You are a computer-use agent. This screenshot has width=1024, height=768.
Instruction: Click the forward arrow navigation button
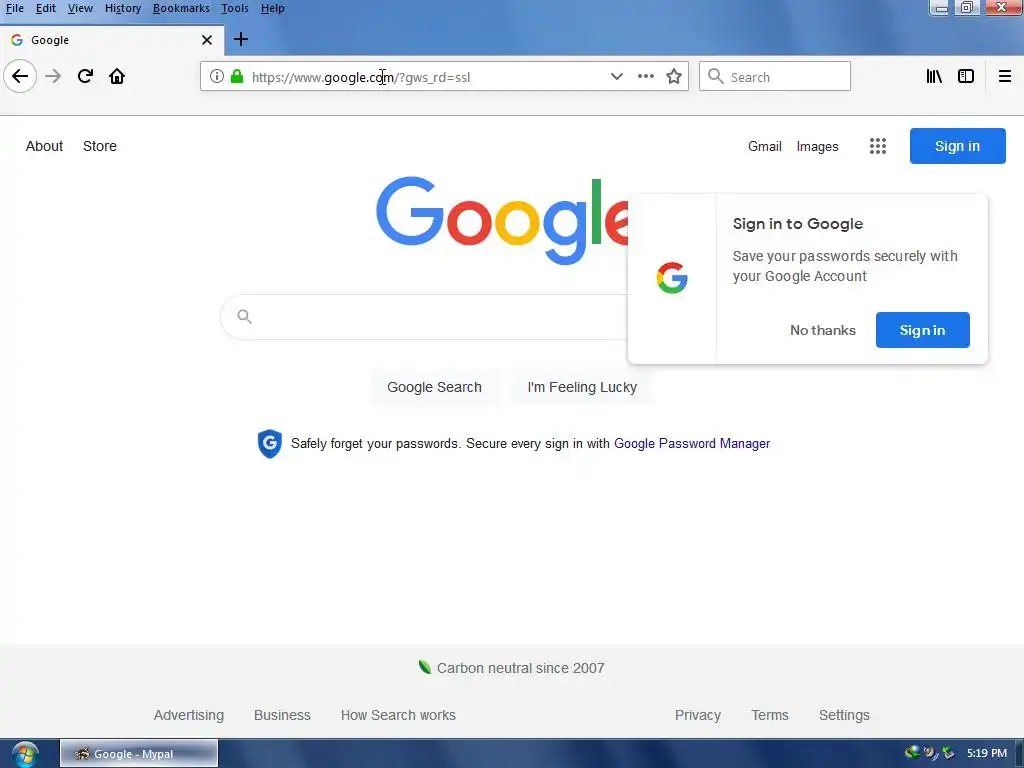(x=53, y=76)
